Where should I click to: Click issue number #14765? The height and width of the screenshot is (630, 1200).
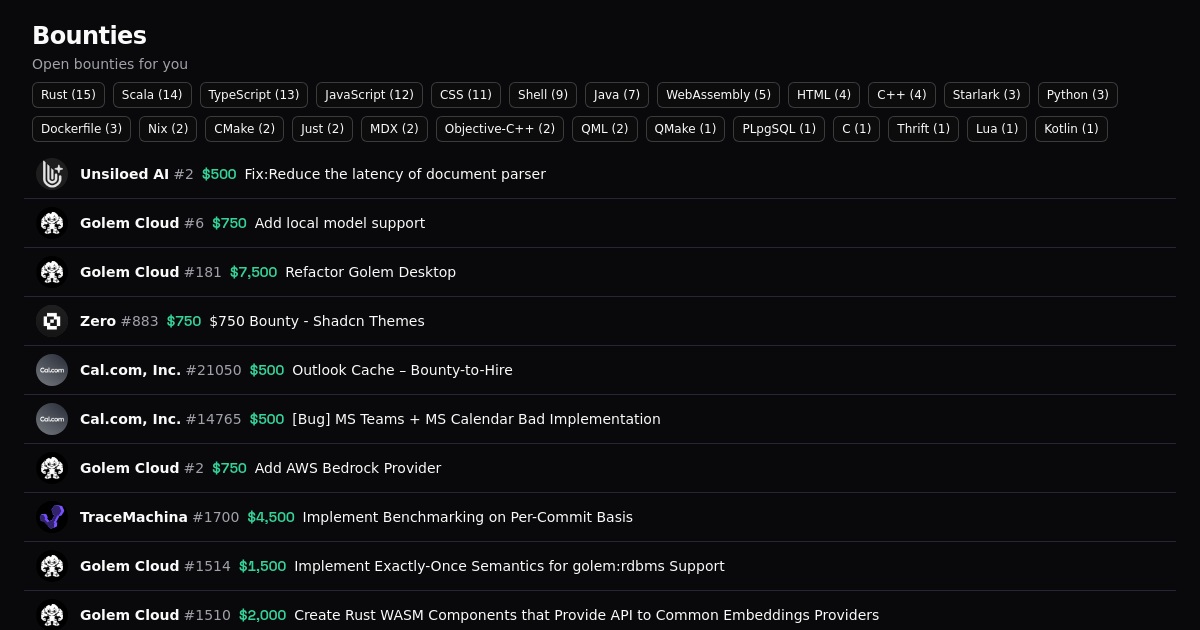click(x=214, y=419)
